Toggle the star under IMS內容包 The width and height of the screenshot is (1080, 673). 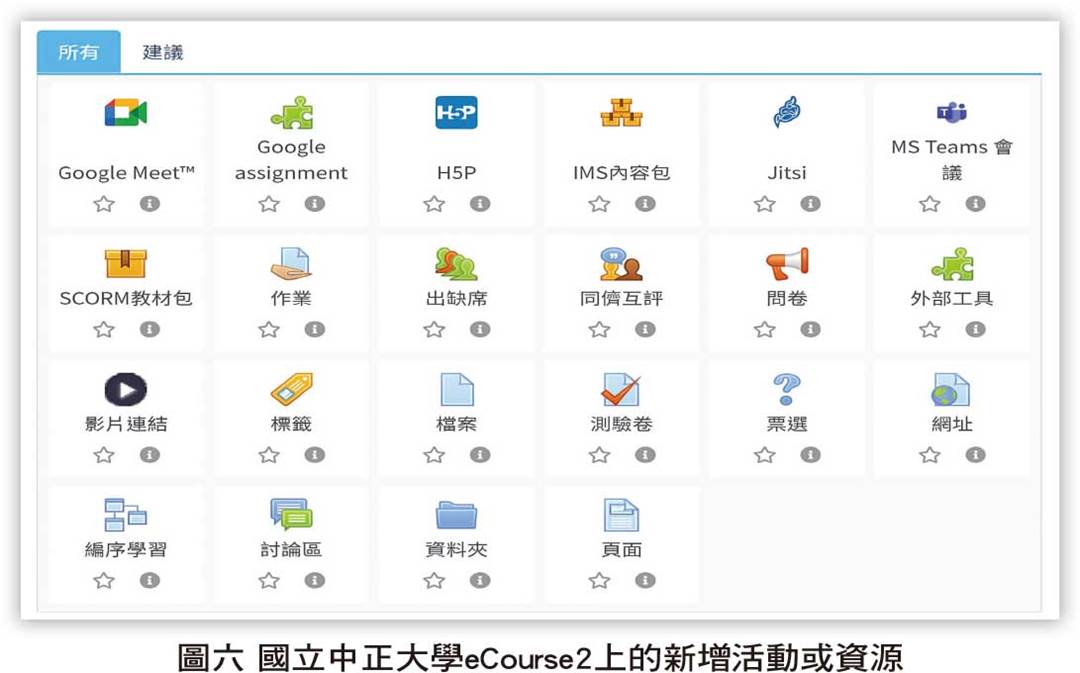click(x=599, y=203)
